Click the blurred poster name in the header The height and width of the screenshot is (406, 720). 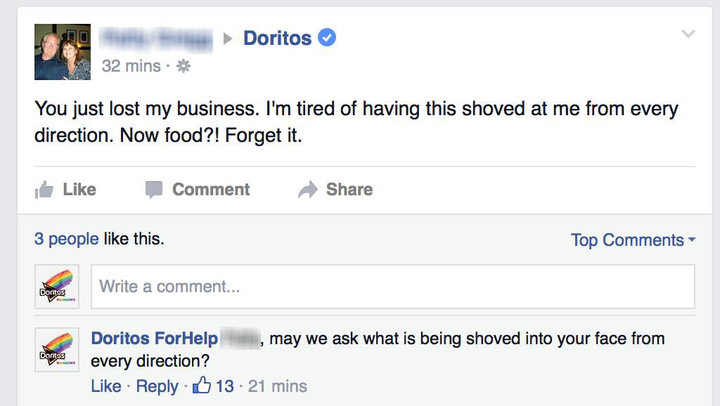pos(156,39)
